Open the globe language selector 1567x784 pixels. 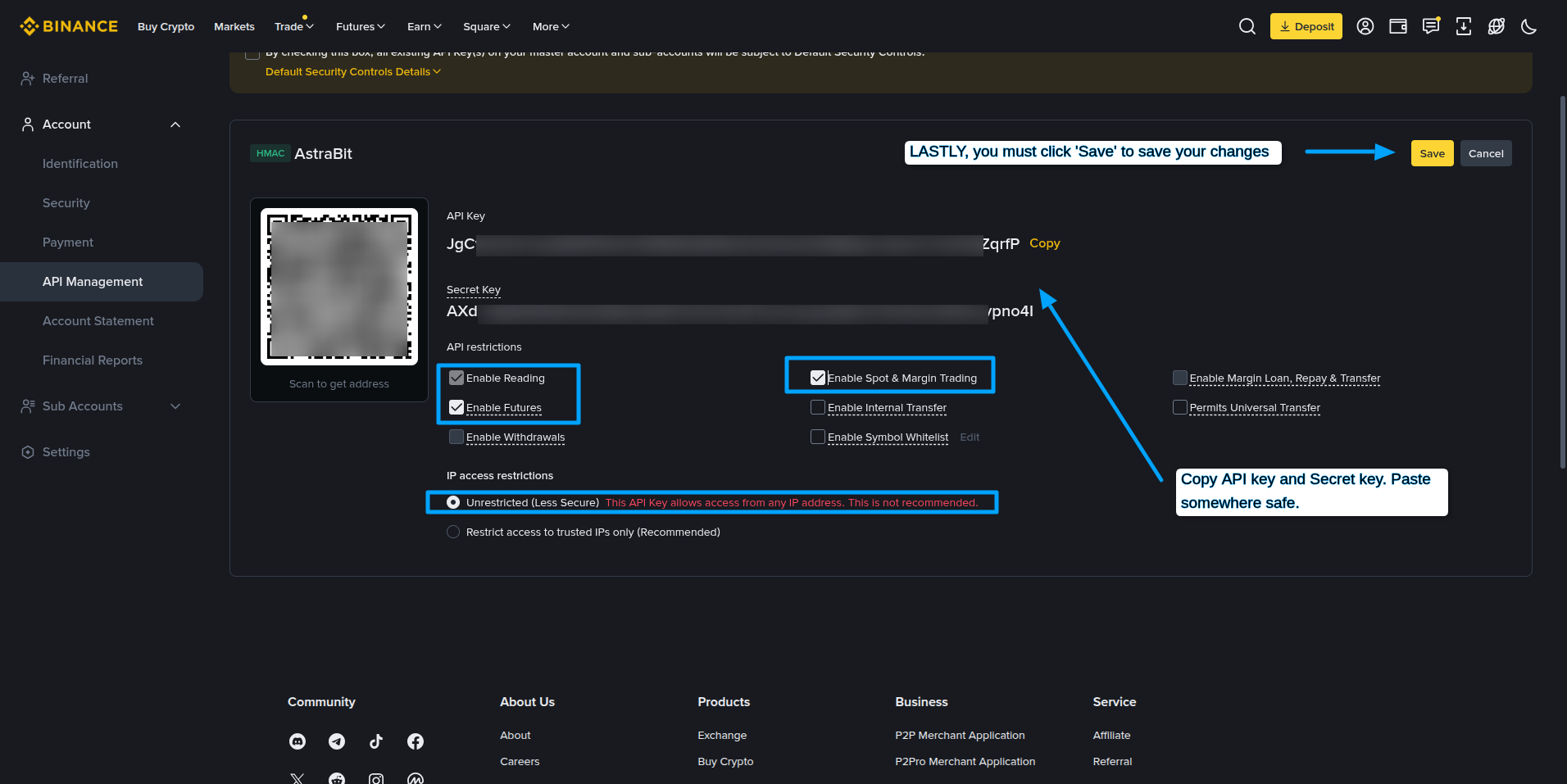pos(1497,26)
